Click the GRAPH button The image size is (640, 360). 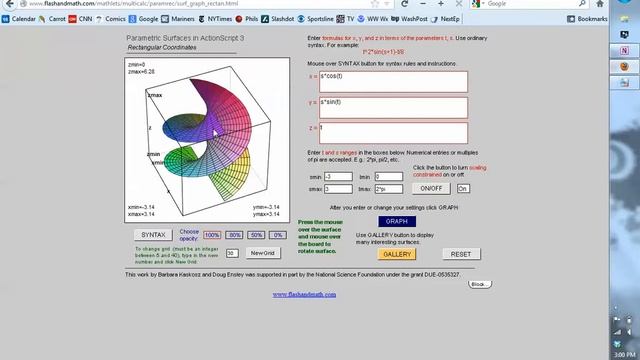tap(397, 221)
